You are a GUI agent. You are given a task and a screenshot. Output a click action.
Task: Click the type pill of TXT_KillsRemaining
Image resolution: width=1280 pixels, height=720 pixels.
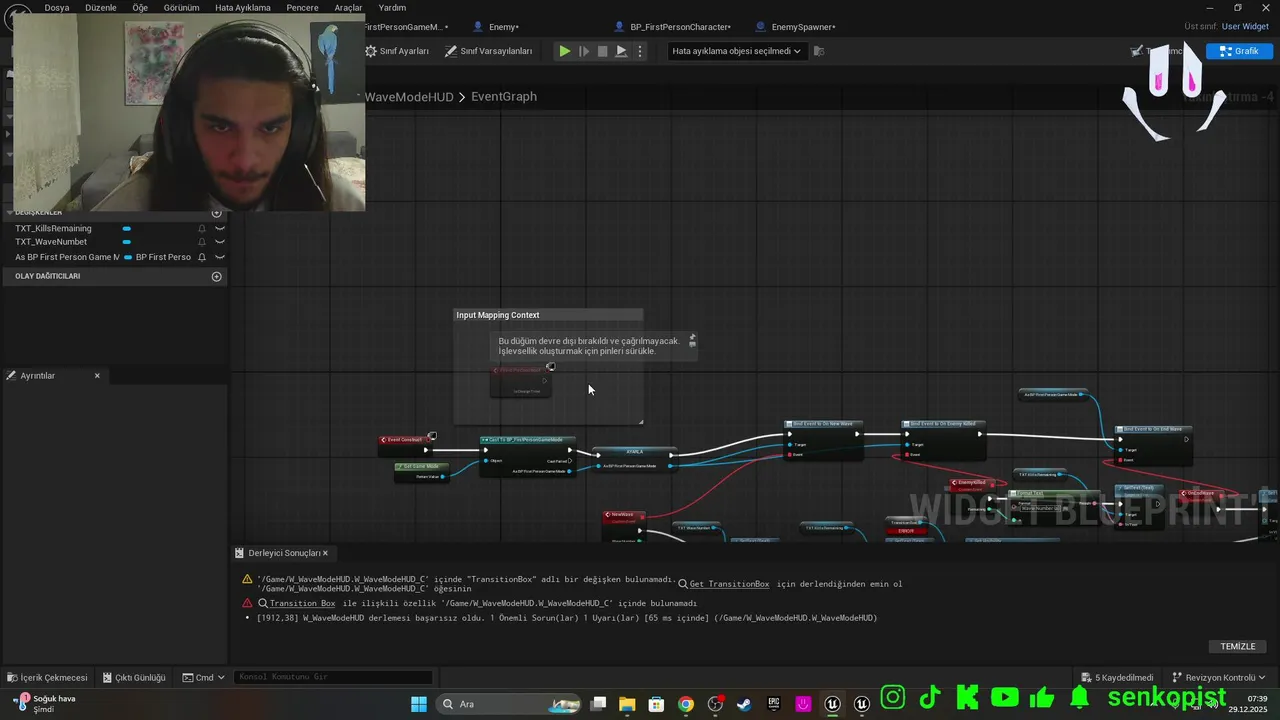[127, 228]
